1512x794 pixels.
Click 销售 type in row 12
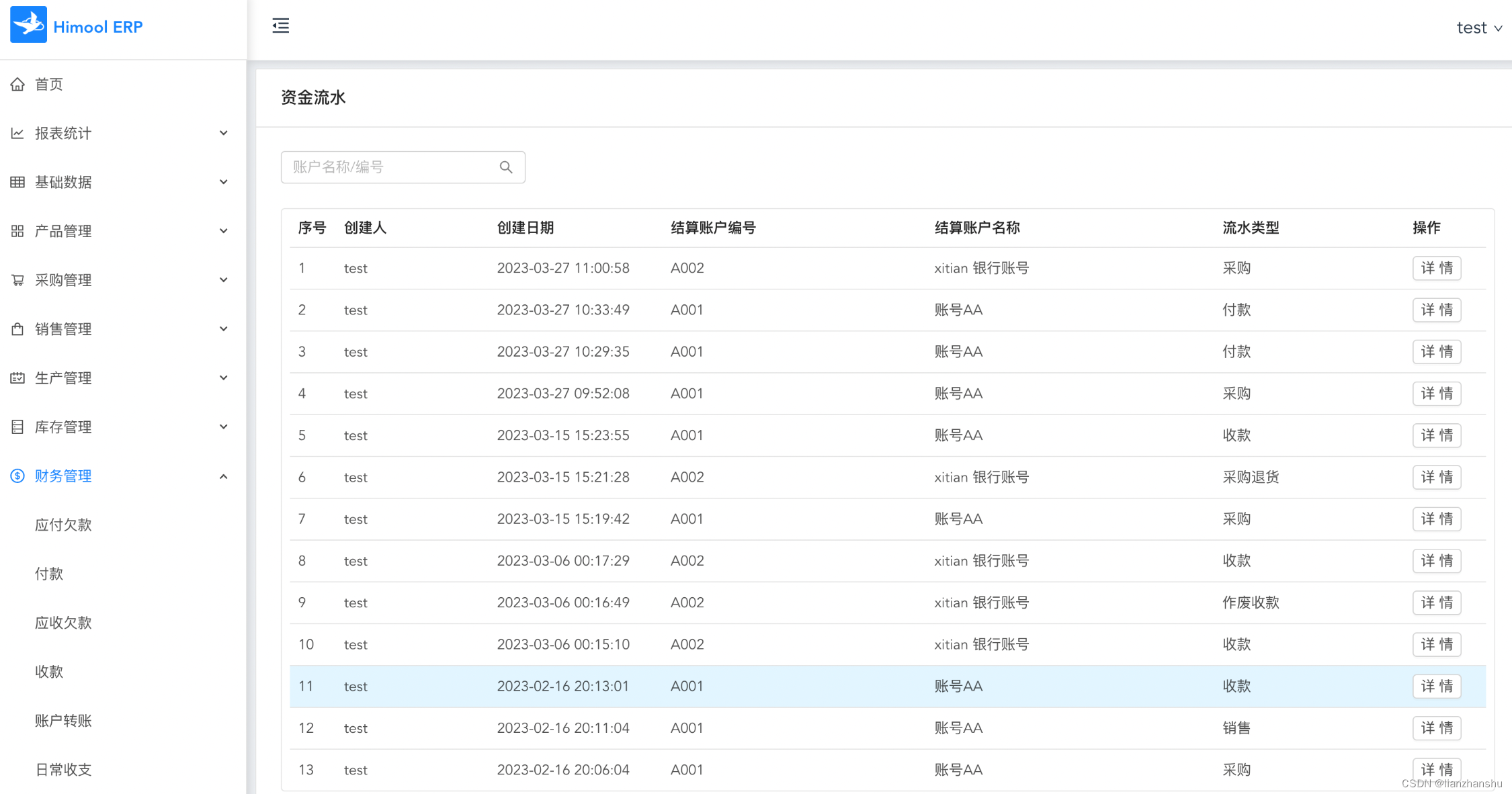[1236, 728]
